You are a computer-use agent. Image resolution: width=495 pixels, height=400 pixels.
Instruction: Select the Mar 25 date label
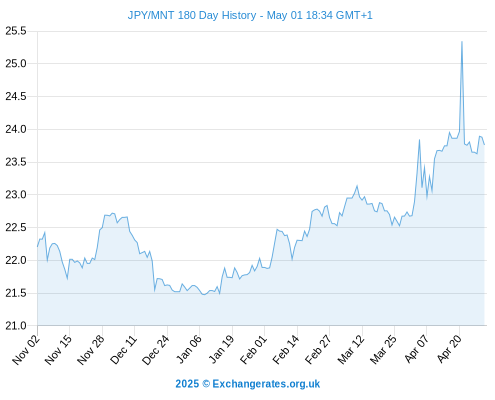[x=383, y=350]
